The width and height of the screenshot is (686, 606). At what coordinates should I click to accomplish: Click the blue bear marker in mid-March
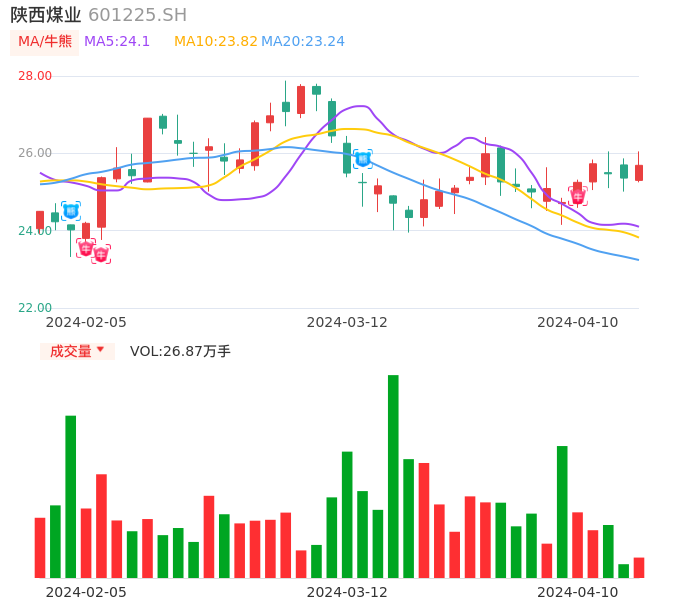[363, 159]
